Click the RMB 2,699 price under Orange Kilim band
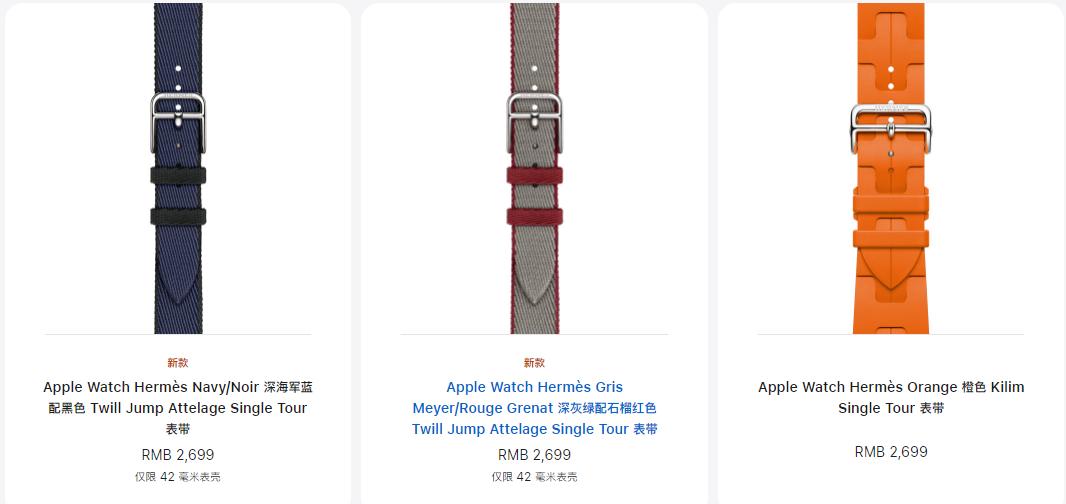Screen dimensions: 1066x504 (891, 452)
